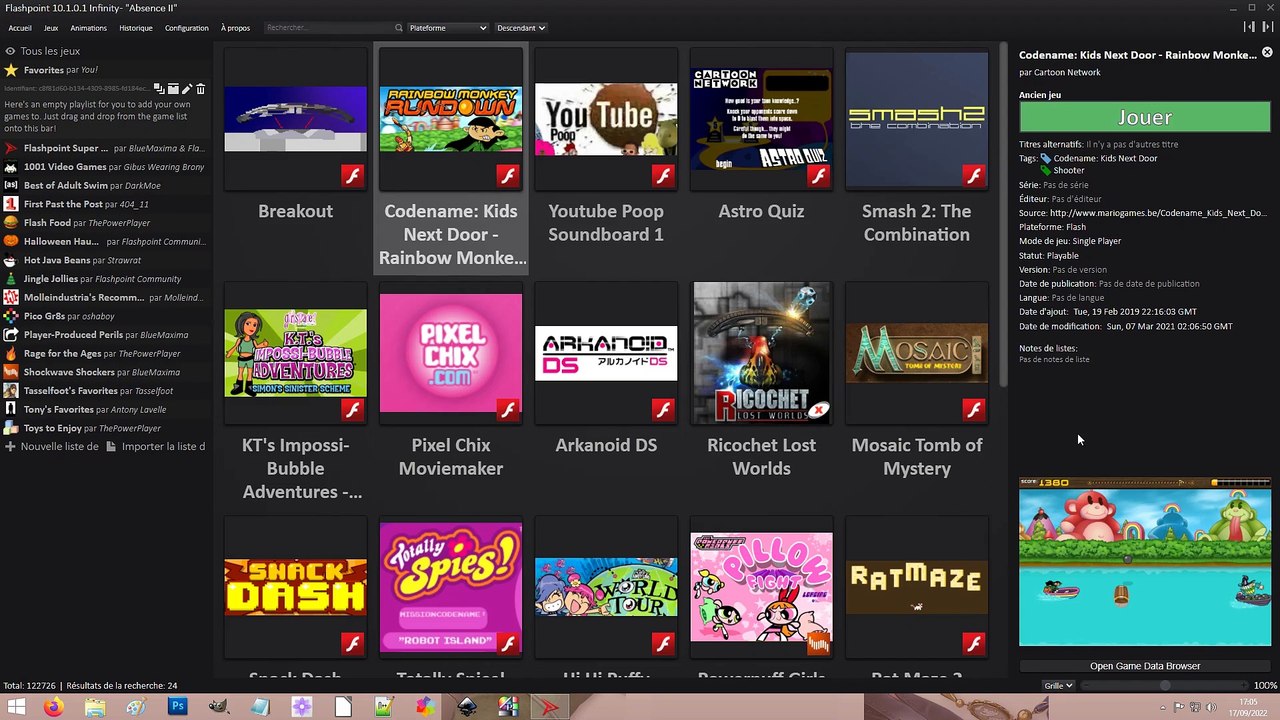Select the Youtube Poop Soundboard 1 game card

606,157
